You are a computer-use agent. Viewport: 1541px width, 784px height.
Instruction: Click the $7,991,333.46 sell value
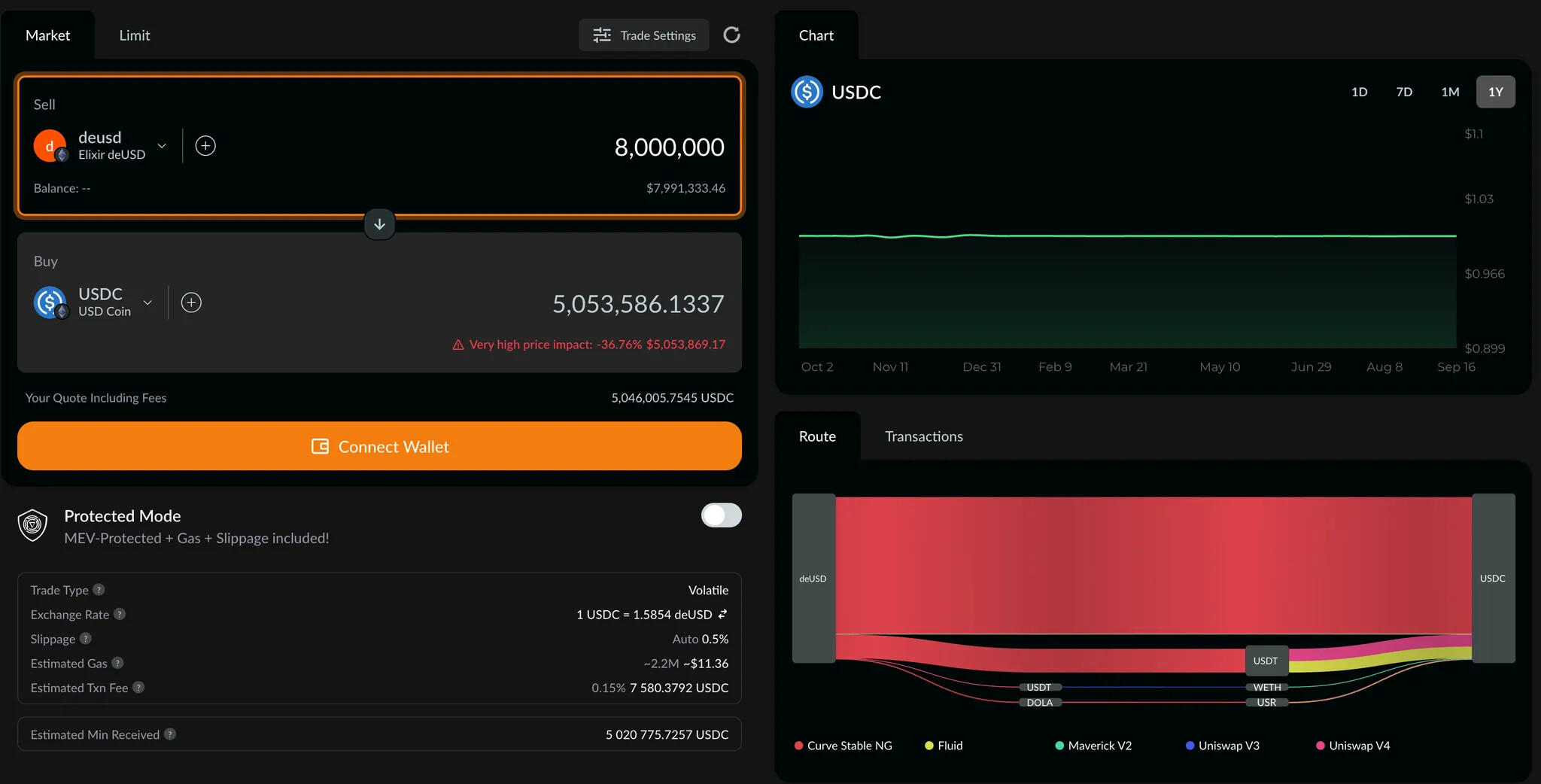(685, 188)
